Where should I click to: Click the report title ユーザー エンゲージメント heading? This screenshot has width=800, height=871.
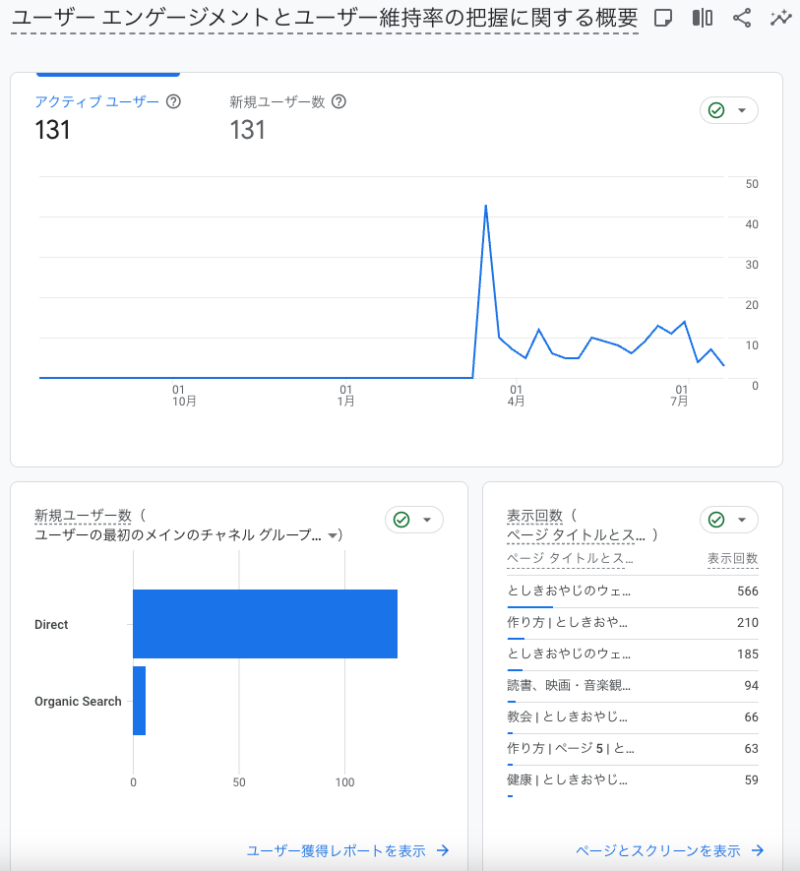[324, 18]
